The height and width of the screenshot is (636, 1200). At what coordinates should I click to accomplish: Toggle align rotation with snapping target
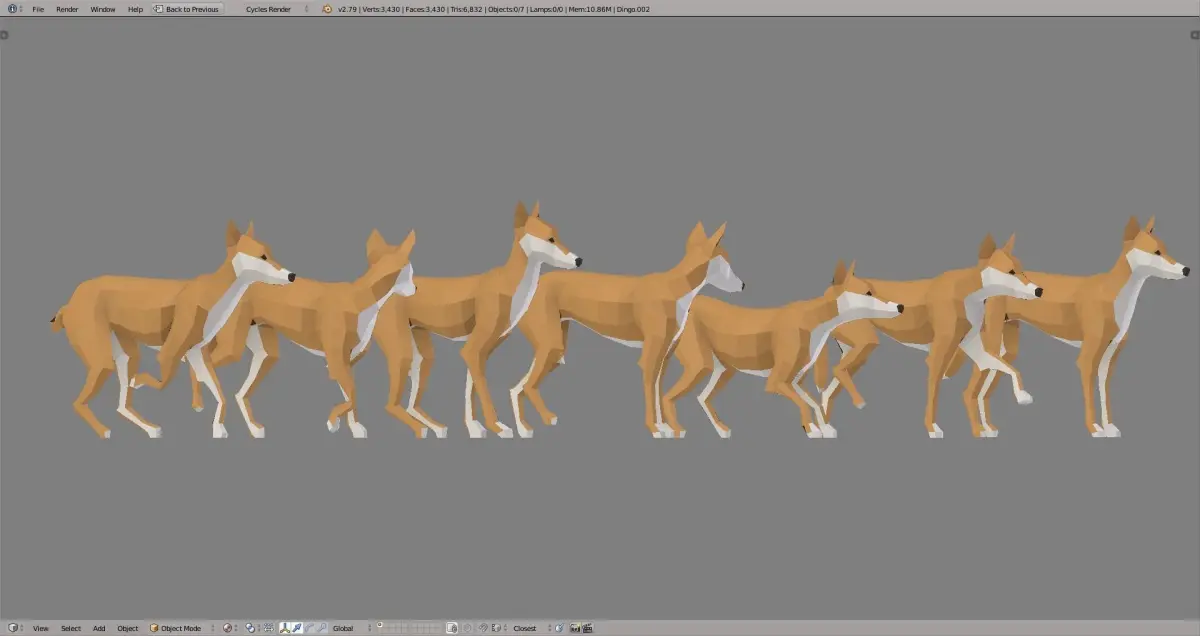559,628
